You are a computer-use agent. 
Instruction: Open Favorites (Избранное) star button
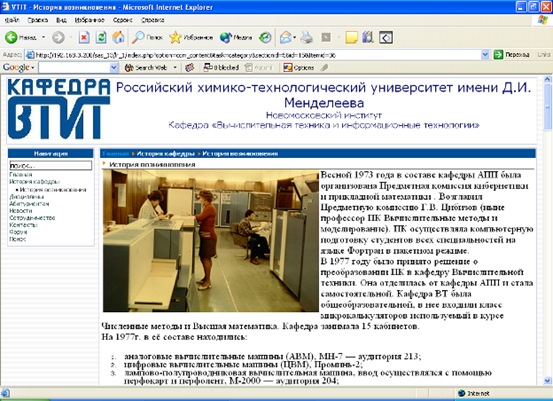(191, 37)
